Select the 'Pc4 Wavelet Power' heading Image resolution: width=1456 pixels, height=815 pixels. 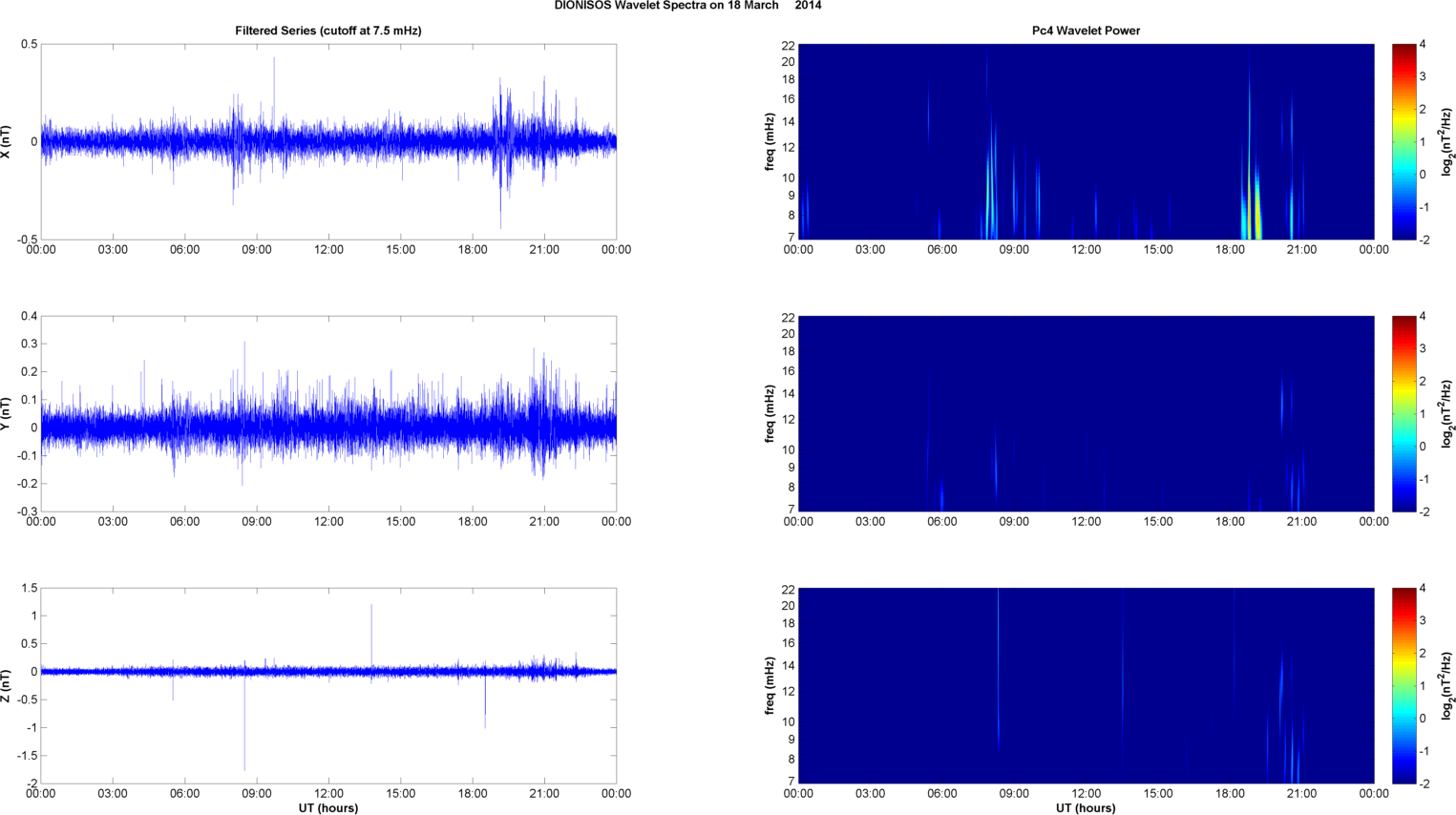(x=1086, y=31)
